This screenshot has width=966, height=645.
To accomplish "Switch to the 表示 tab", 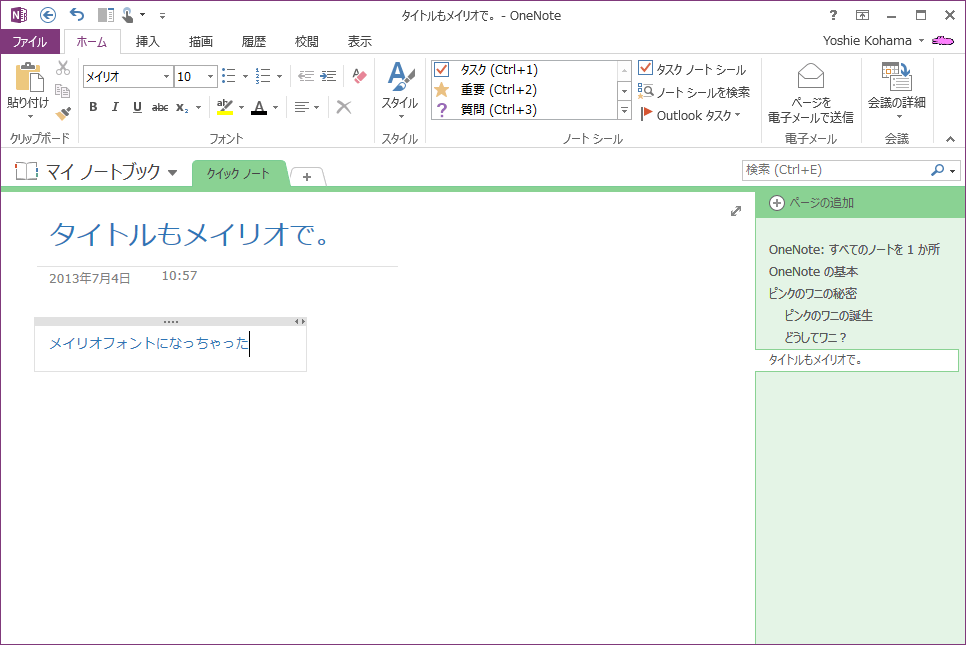I will 359,41.
